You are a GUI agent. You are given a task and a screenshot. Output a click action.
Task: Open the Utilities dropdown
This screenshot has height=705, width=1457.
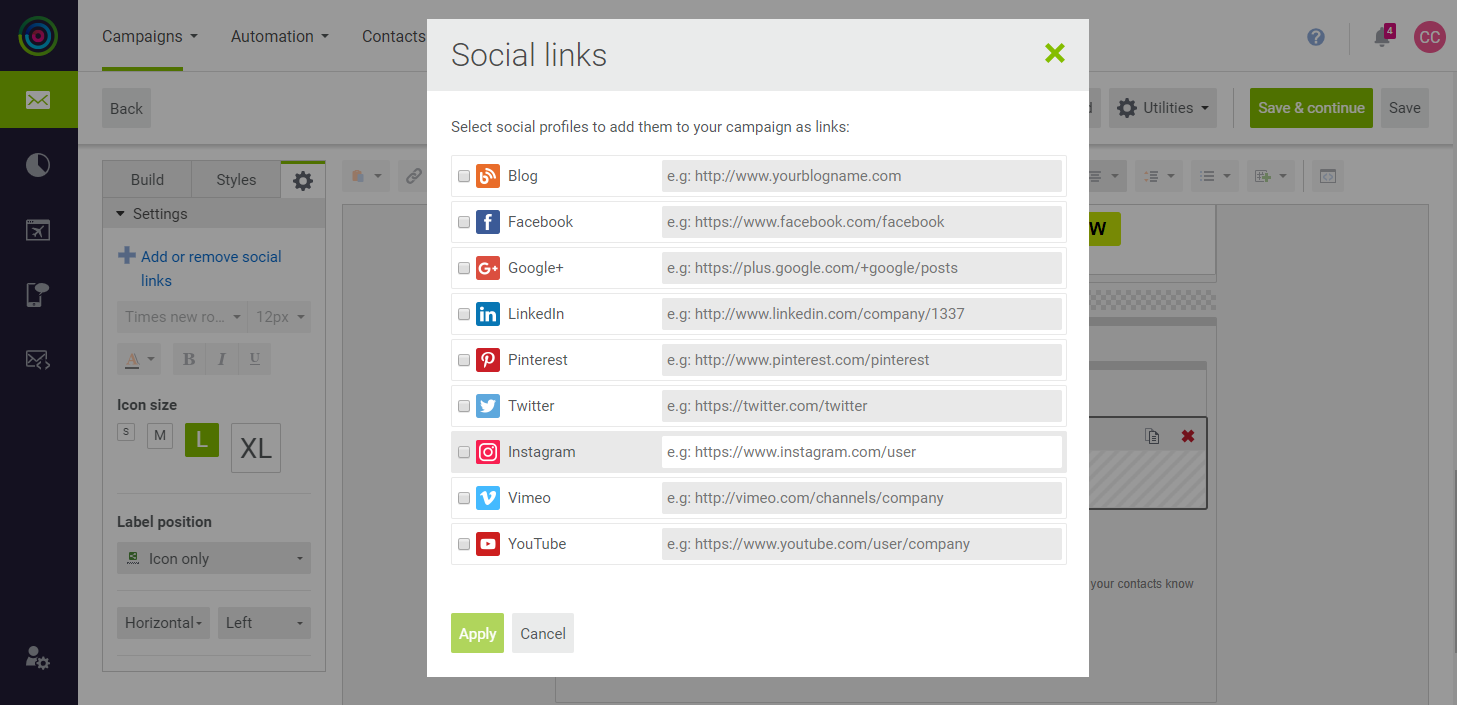pos(1162,108)
